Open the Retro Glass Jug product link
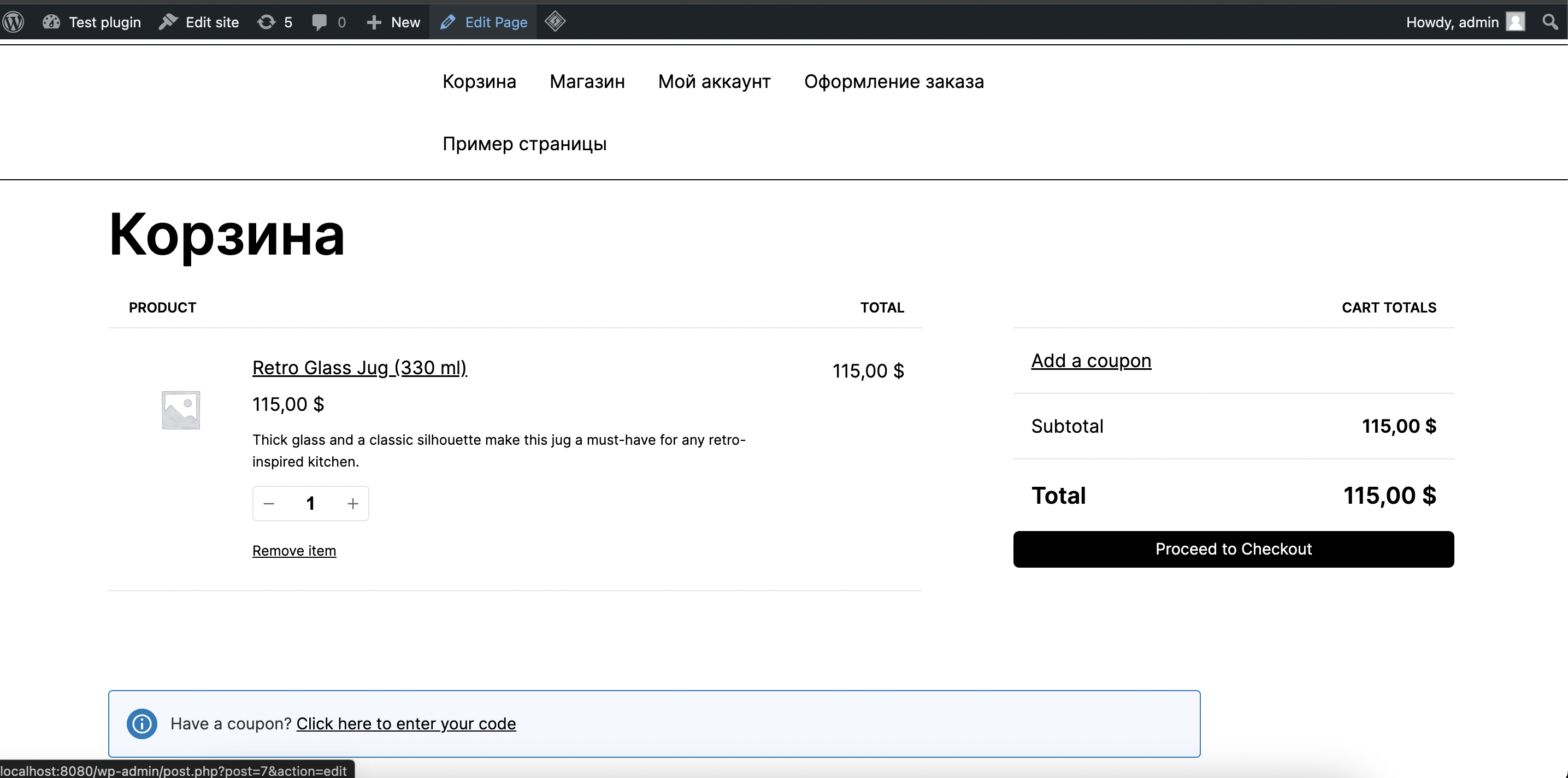Viewport: 1568px width, 778px height. click(x=359, y=368)
